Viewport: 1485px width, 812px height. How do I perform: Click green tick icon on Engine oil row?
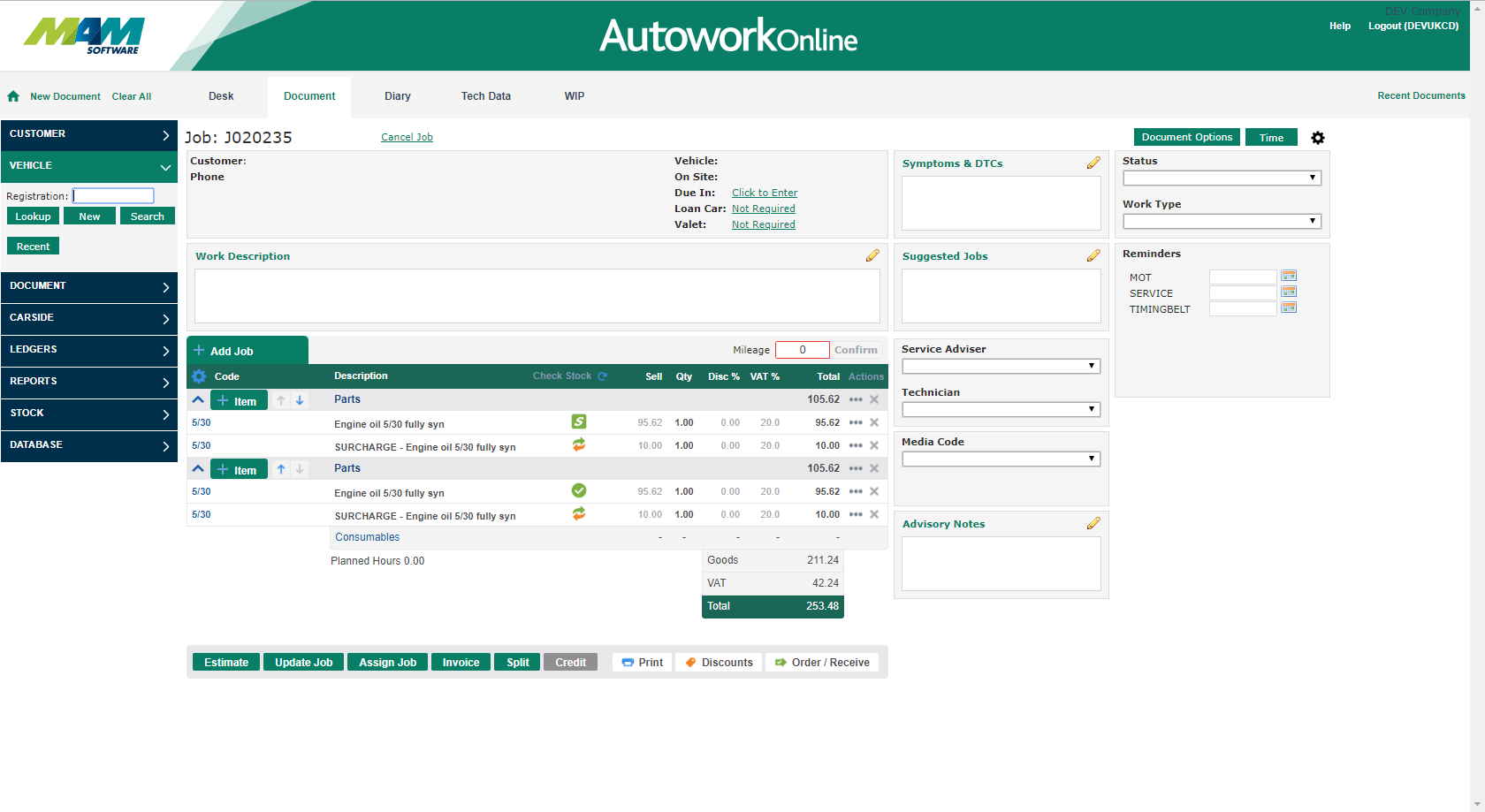pos(579,491)
